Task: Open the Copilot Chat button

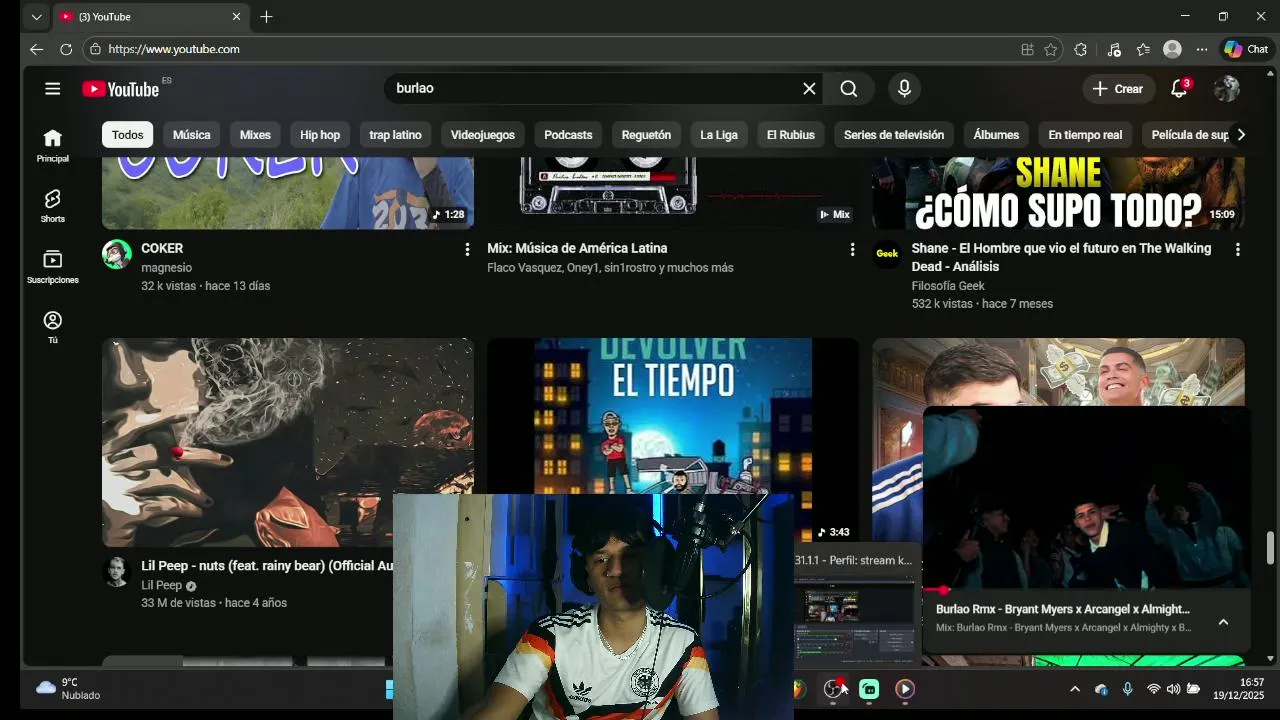Action: [1246, 49]
